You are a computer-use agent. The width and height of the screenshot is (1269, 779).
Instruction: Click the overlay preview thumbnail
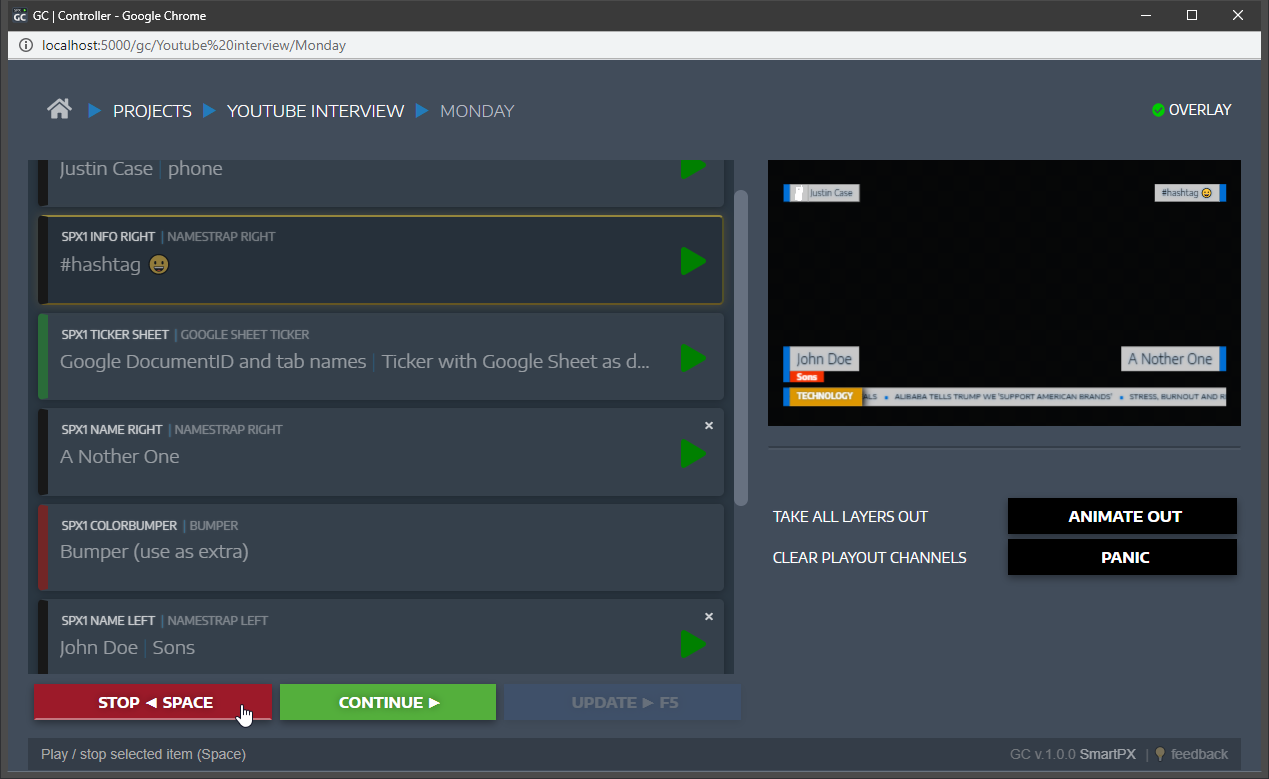pyautogui.click(x=1004, y=293)
